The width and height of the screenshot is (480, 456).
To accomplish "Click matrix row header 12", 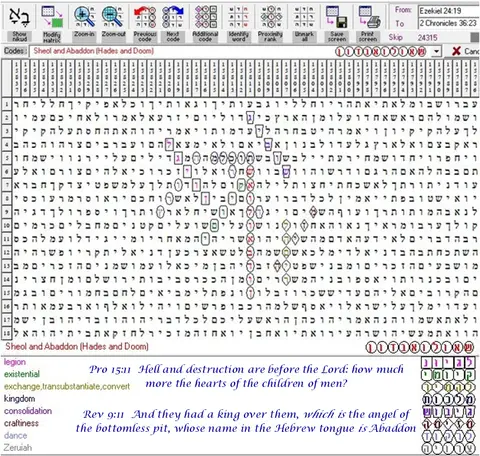I will 6,252.
